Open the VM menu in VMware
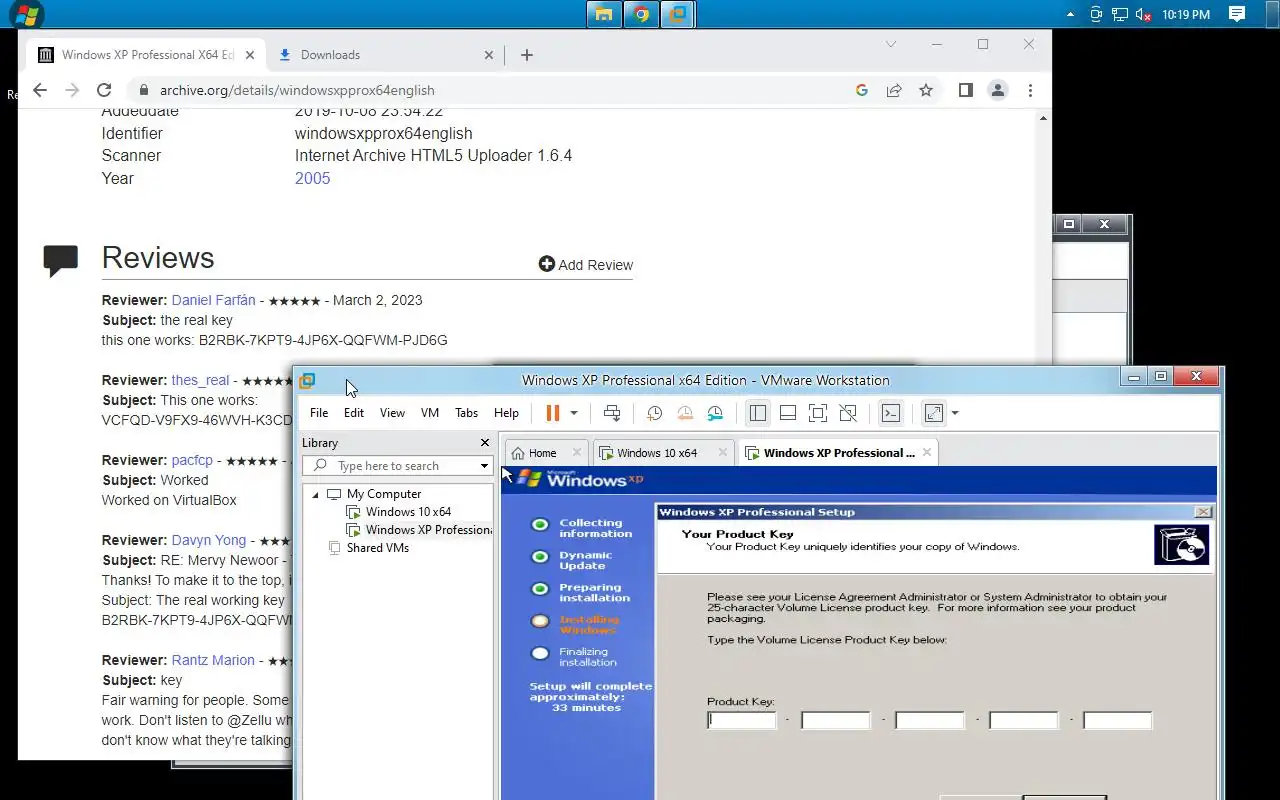Viewport: 1280px width, 800px height. pyautogui.click(x=430, y=413)
